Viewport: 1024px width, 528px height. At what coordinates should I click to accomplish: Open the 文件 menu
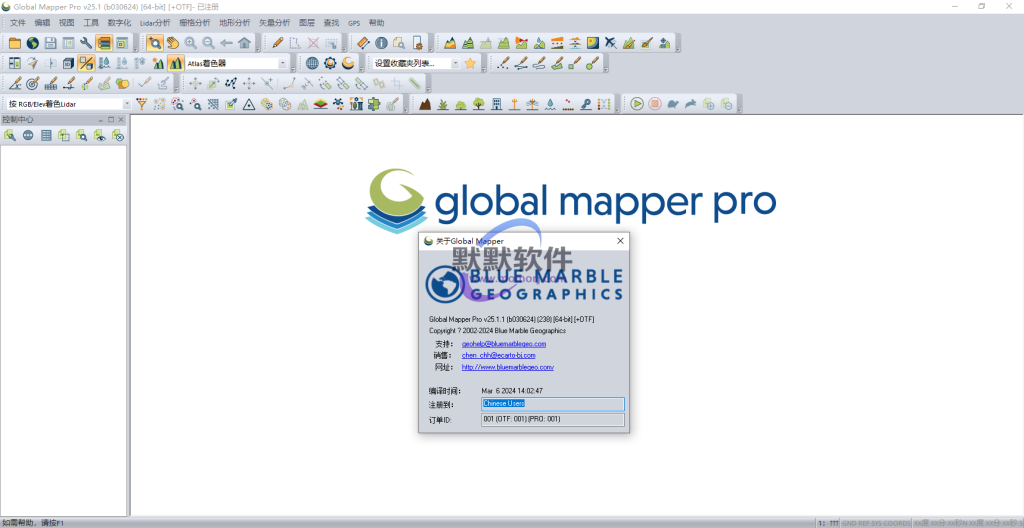(x=18, y=22)
